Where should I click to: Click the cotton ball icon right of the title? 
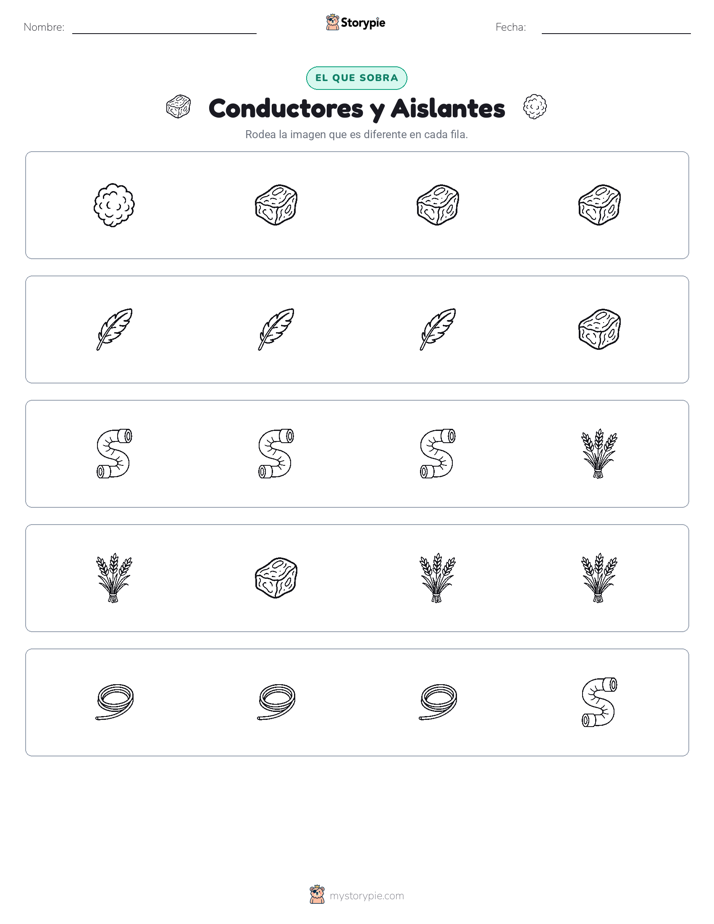tap(535, 107)
